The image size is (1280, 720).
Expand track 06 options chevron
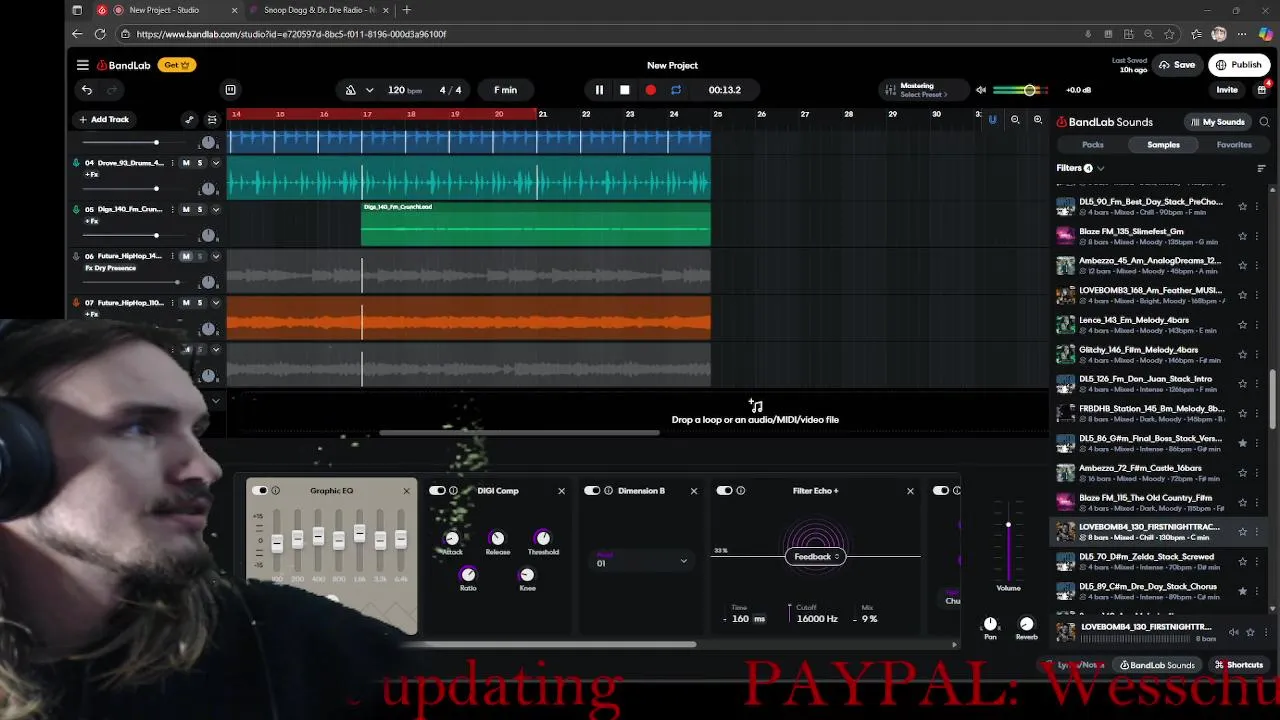point(215,256)
